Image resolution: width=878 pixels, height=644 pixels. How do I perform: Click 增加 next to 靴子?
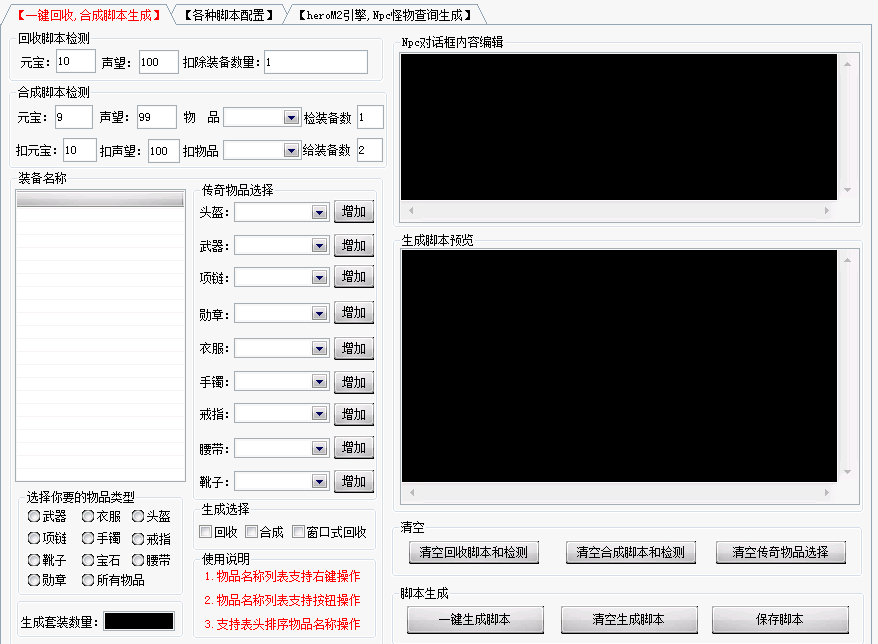point(354,482)
